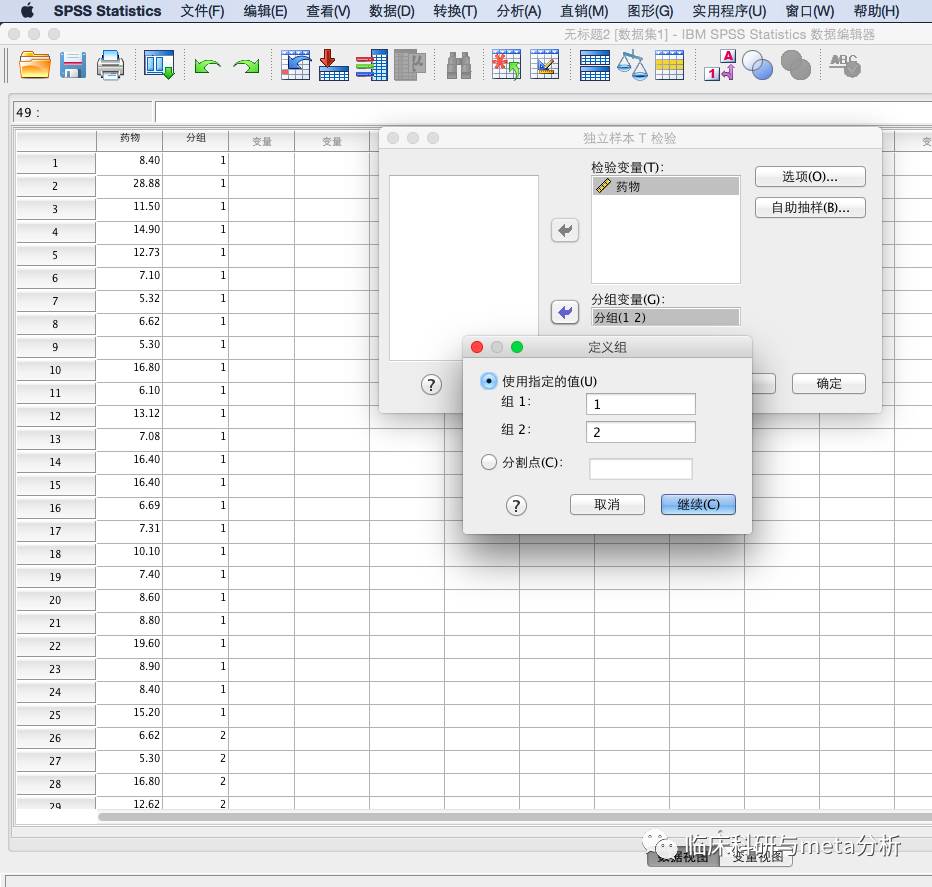Select 分组(1 2) in the 分组变量 box

coord(666,317)
